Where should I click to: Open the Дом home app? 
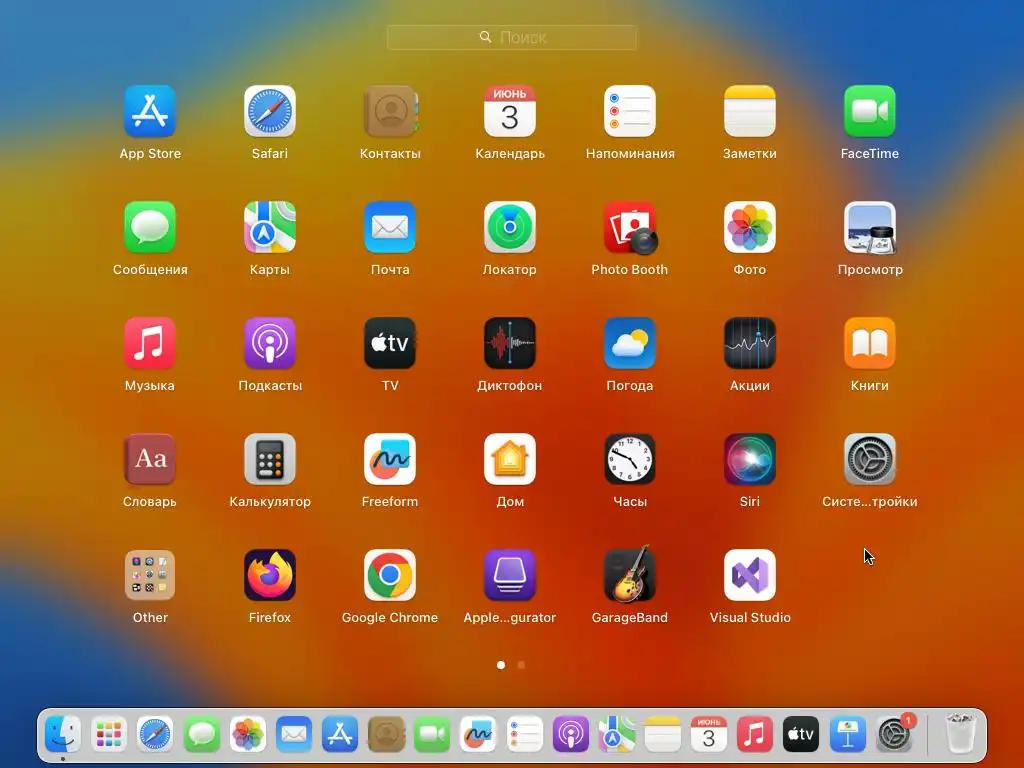[509, 459]
